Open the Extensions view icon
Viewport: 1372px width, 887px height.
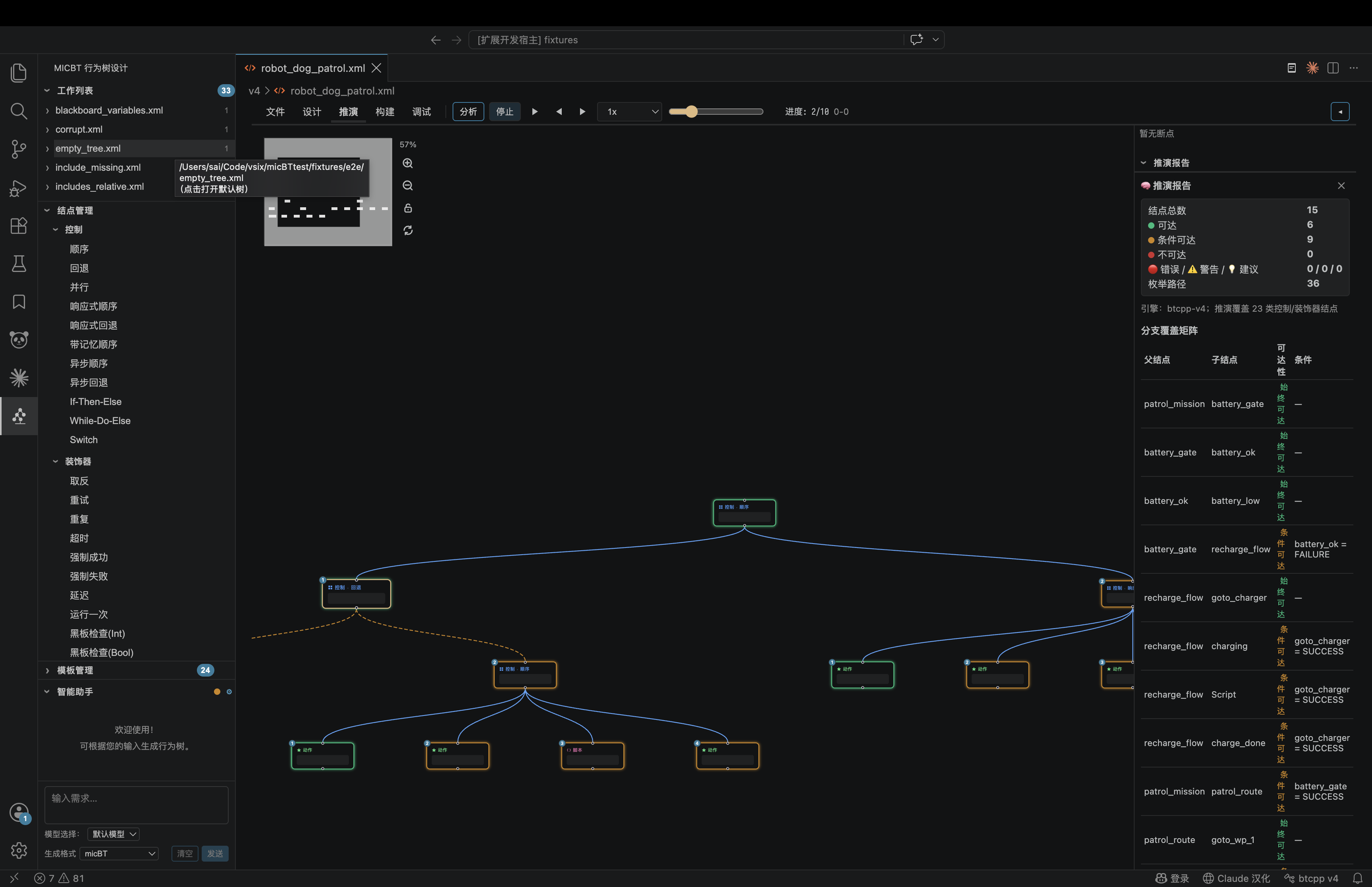(x=19, y=226)
